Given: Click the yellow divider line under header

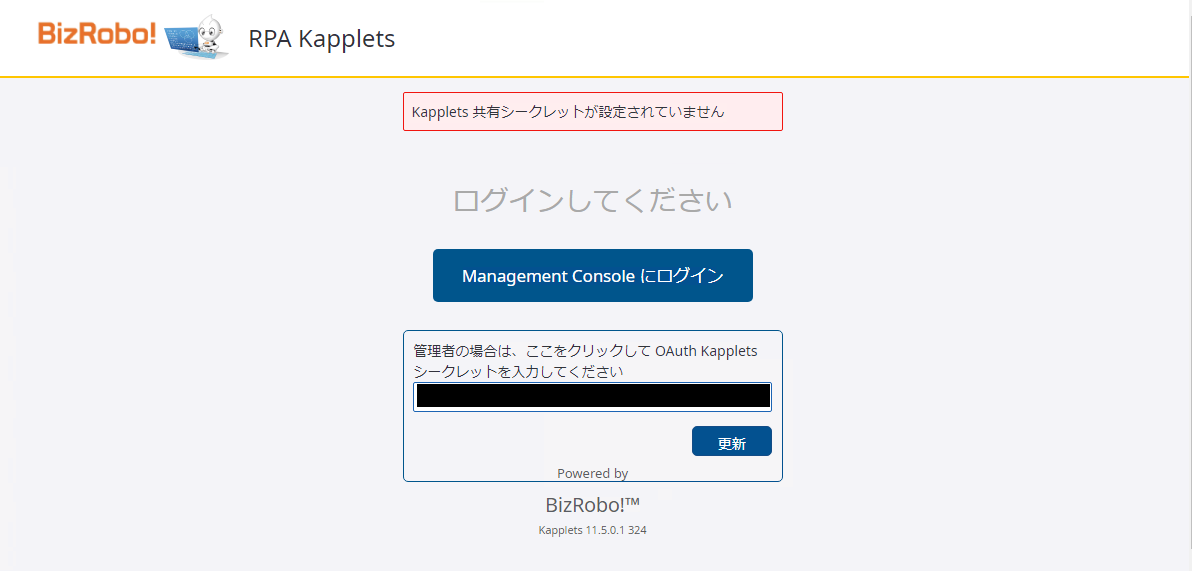Looking at the screenshot, I should click(592, 77).
